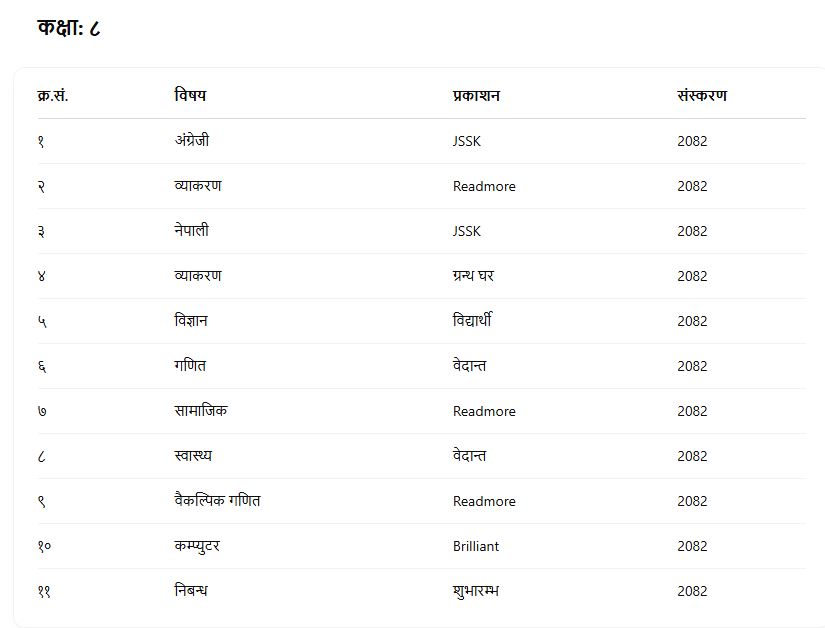
Task: Select the "Brilliant" publisher cell
Action: tap(476, 546)
